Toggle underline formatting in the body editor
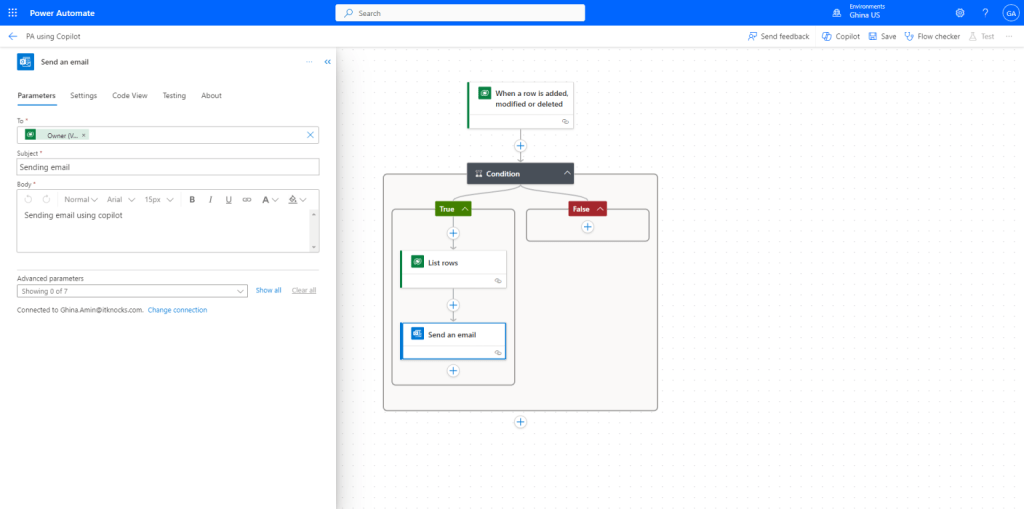 click(x=228, y=200)
